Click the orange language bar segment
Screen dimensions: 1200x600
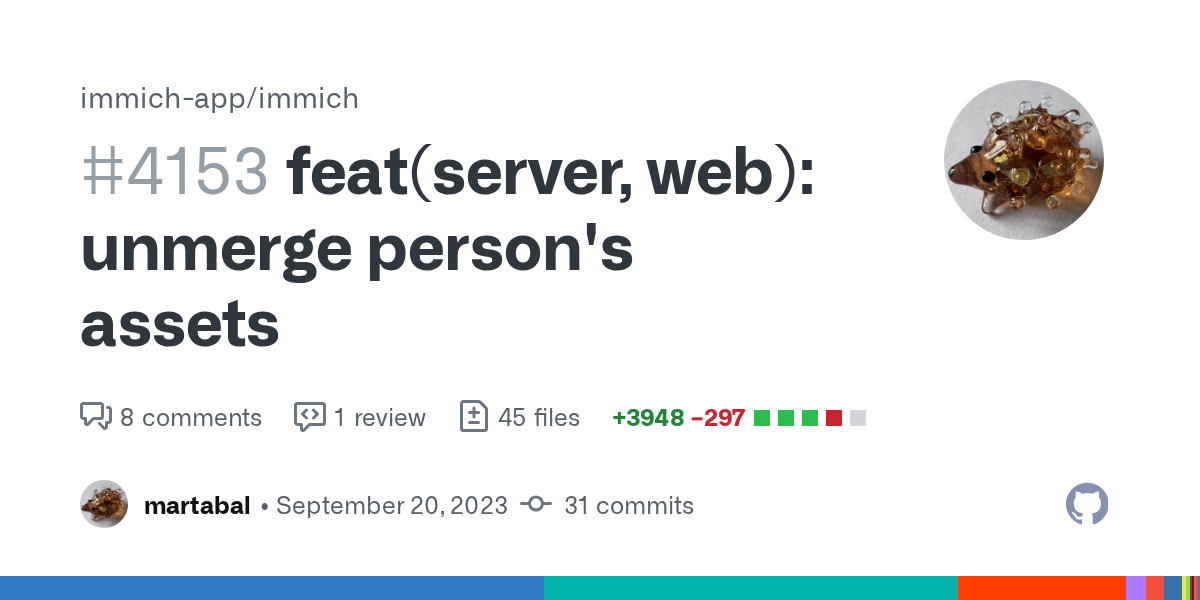[1041, 588]
